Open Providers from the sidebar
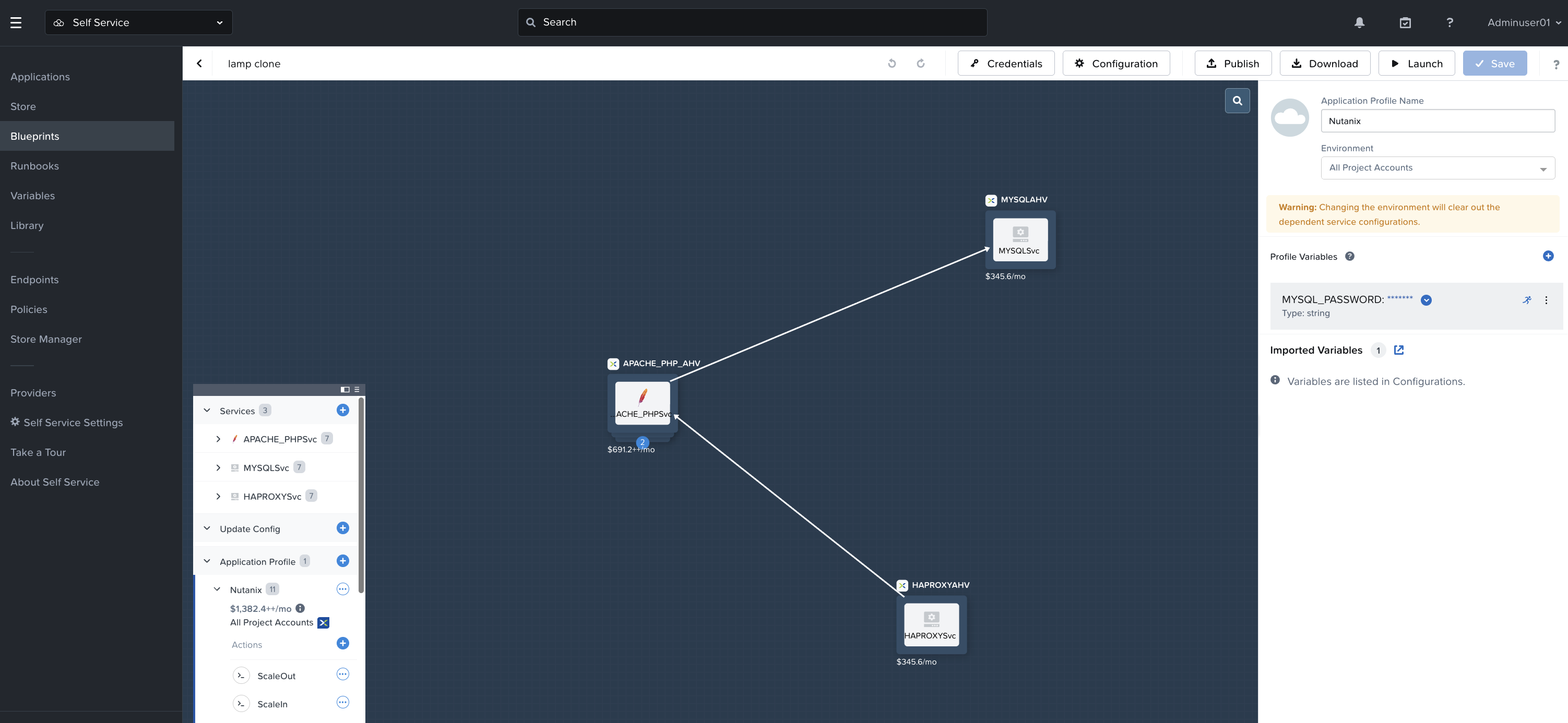Screen dimensions: 1568x723 (x=33, y=393)
